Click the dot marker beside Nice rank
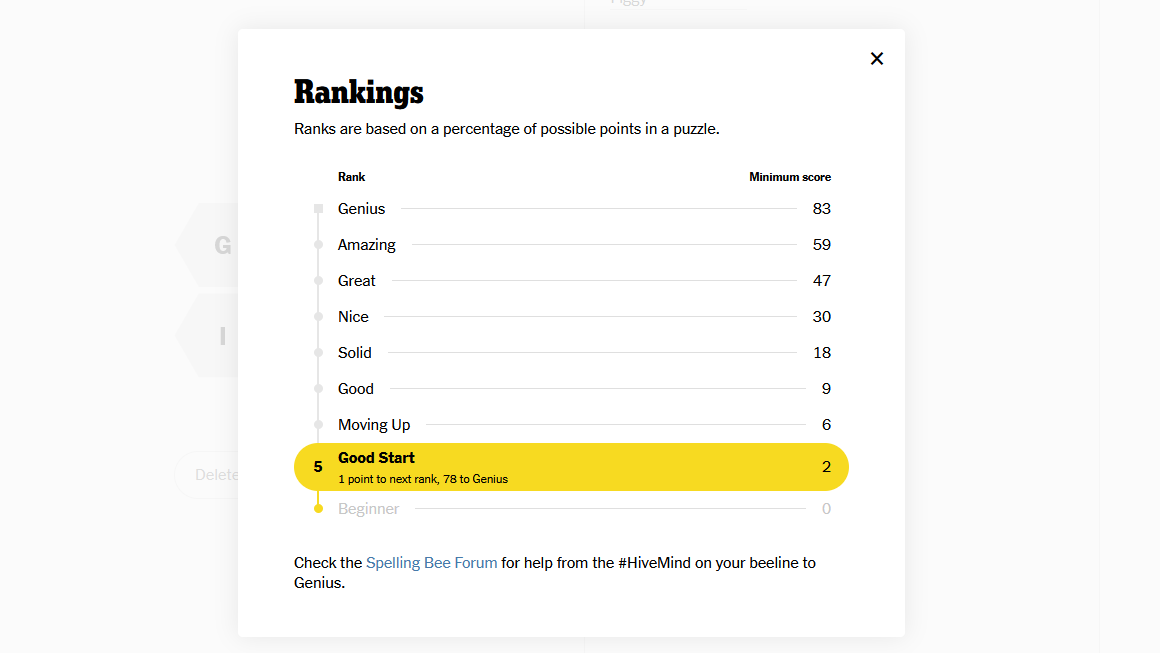Image resolution: width=1160 pixels, height=653 pixels. tap(318, 317)
